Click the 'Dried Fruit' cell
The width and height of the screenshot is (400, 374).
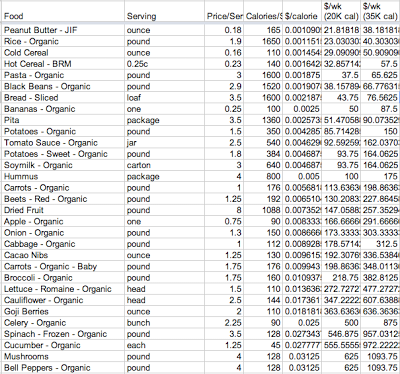pos(63,210)
